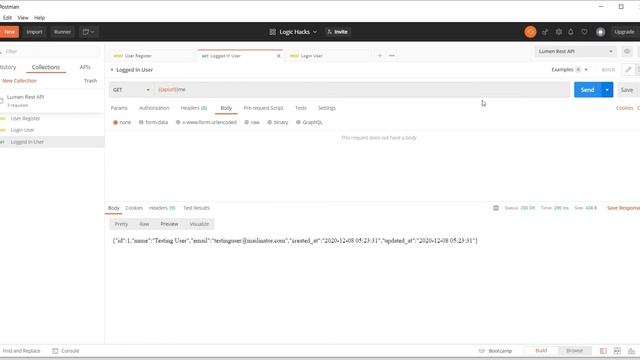
Task: Select the Raw response view
Action: (x=144, y=224)
